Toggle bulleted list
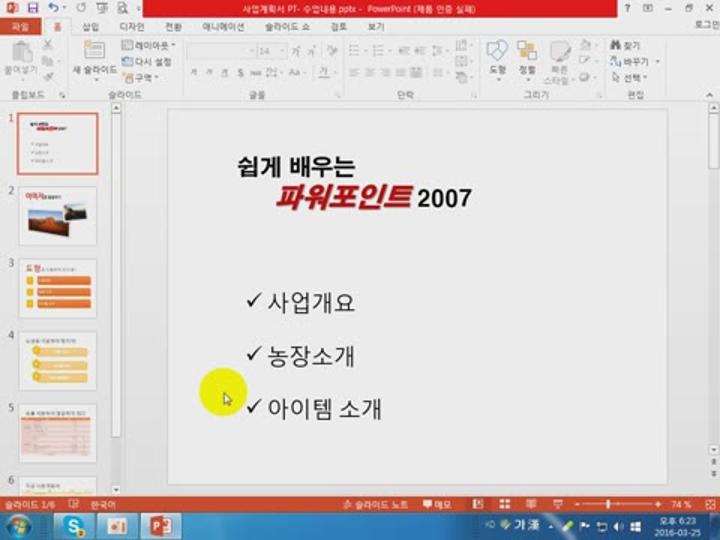720x540 pixels. [356, 51]
